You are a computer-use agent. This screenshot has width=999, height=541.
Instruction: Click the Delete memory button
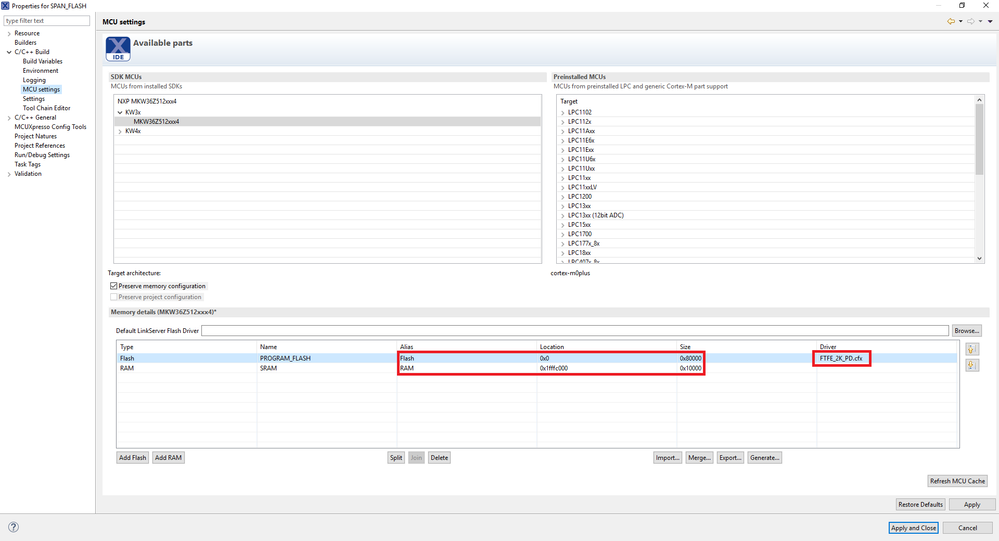tap(439, 458)
